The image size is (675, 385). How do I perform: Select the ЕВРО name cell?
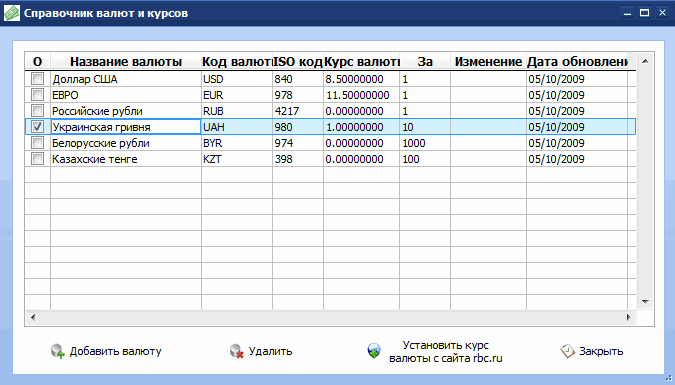click(x=126, y=95)
